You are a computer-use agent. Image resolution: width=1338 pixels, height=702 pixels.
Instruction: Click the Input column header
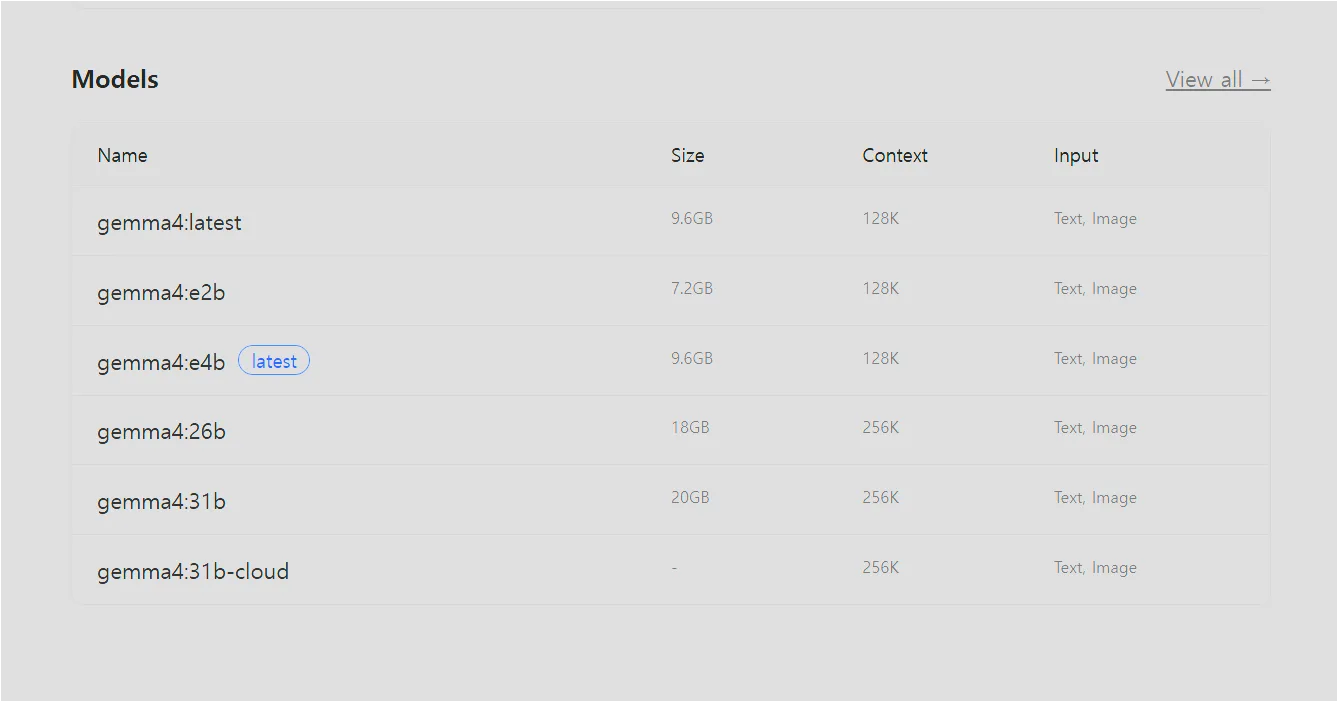coord(1076,156)
